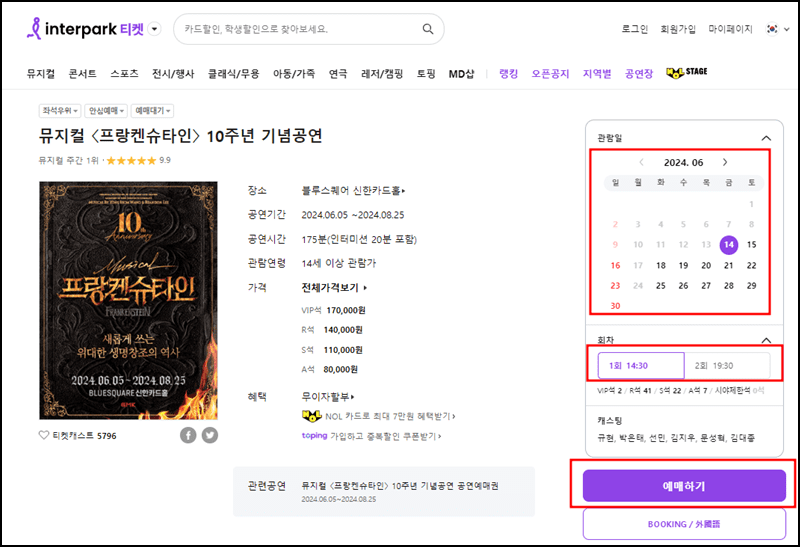Click the search magnifier icon
The image size is (800, 547).
click(x=428, y=29)
